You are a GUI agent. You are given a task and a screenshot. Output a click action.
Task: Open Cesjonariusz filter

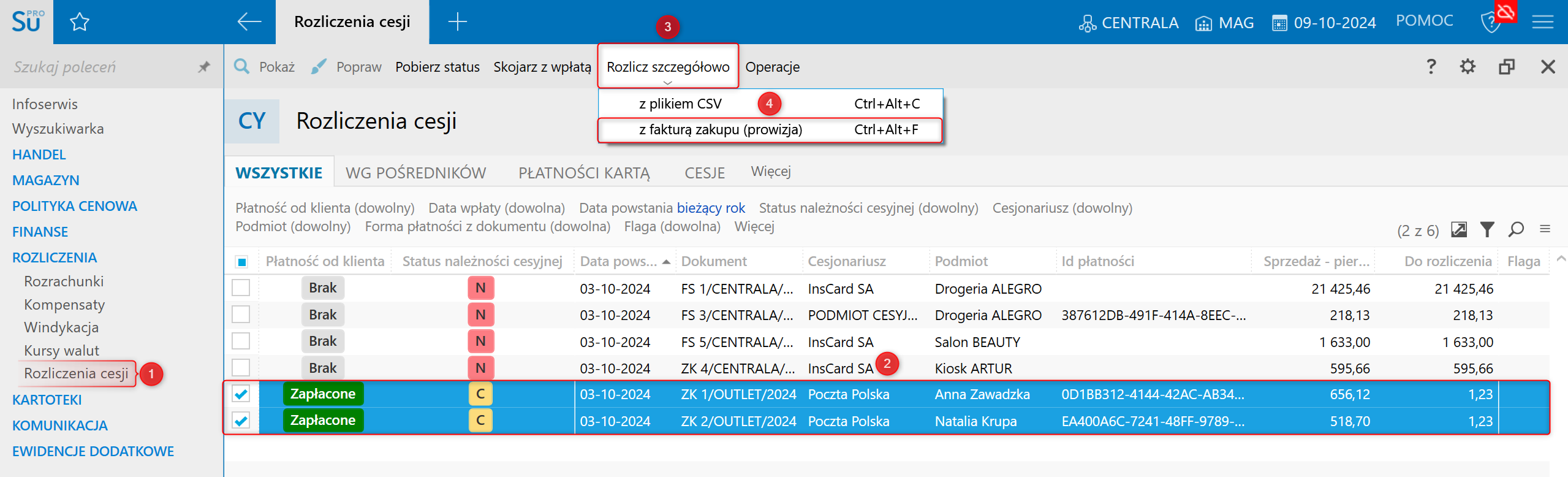(1062, 208)
